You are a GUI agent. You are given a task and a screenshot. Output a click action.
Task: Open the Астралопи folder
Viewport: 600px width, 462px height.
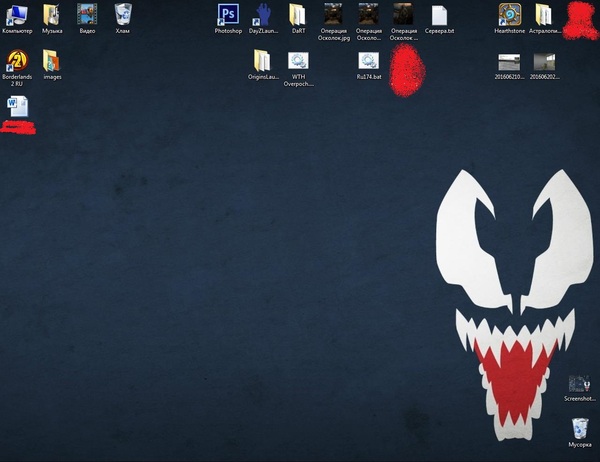(543, 14)
